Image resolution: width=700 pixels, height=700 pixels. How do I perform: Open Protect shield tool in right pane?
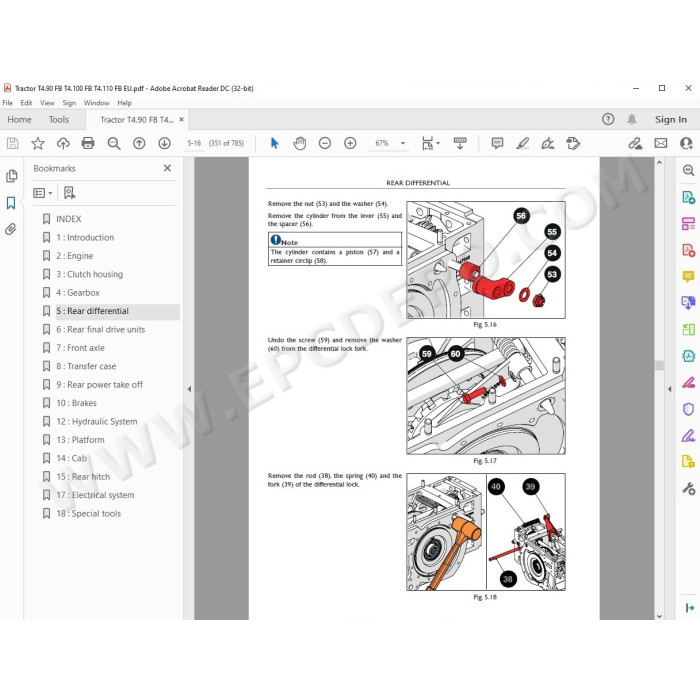point(688,409)
